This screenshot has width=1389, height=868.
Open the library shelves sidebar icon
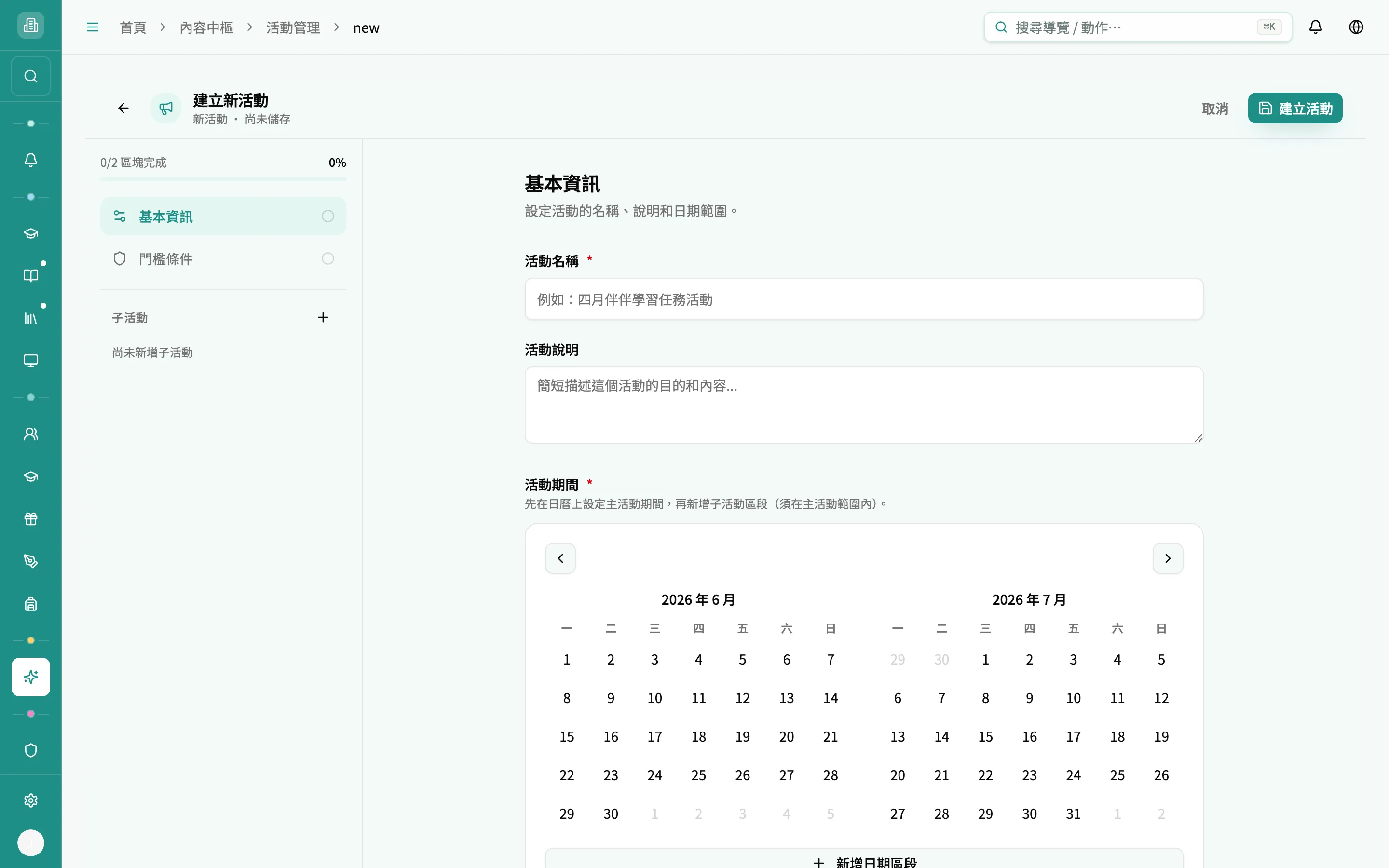click(31, 318)
